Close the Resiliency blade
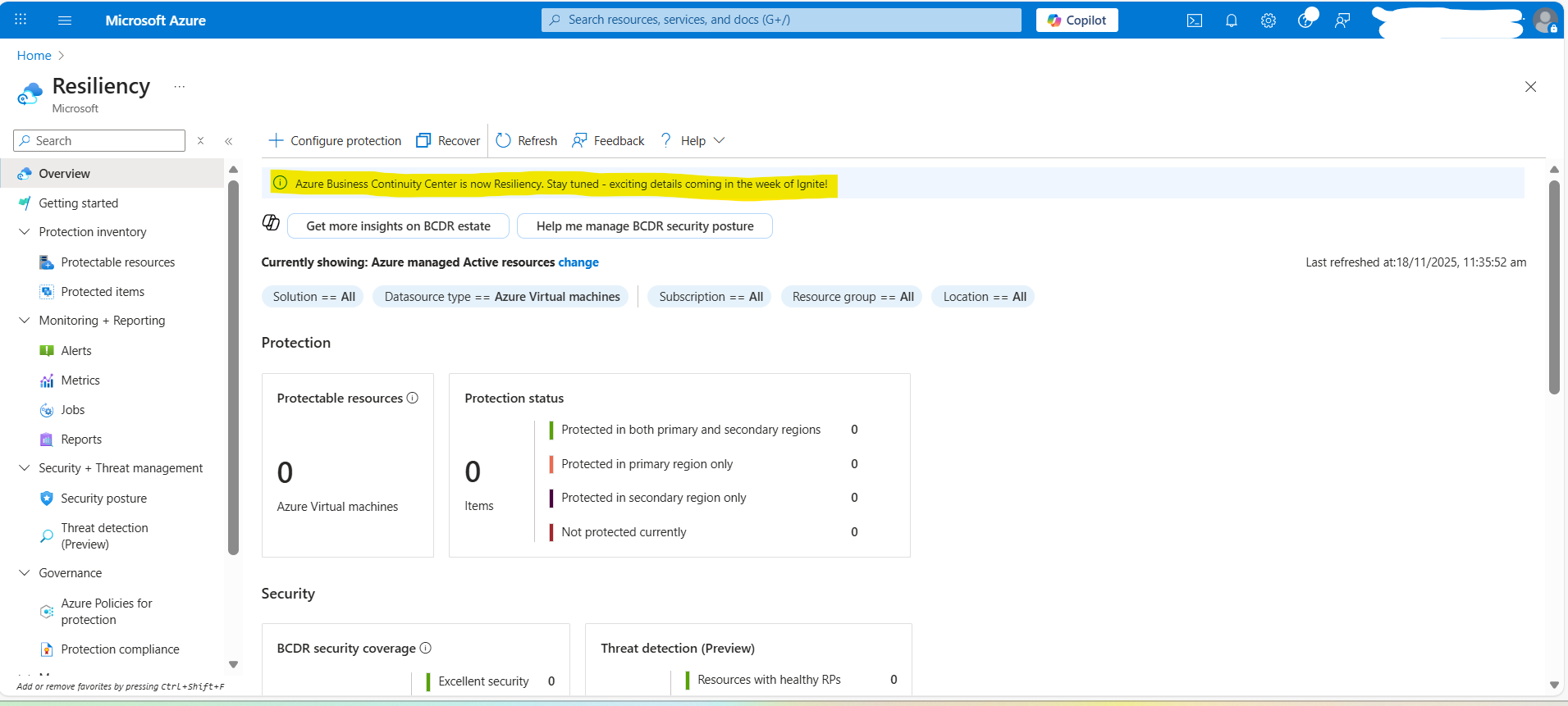Screen dimensions: 1568x706 coord(1530,87)
